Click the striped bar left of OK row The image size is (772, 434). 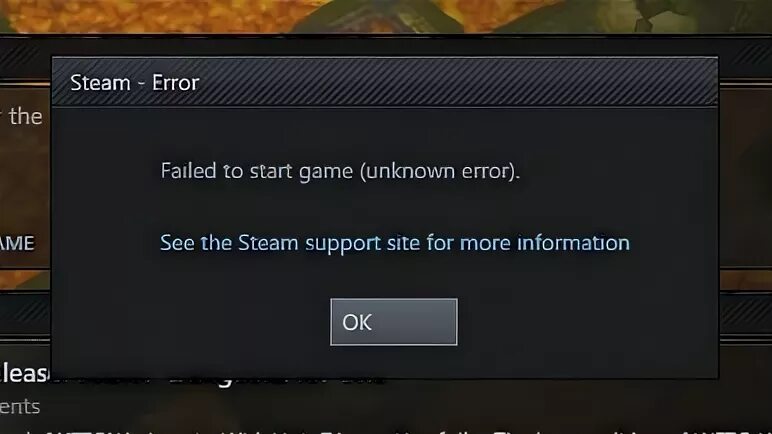(x=25, y=315)
